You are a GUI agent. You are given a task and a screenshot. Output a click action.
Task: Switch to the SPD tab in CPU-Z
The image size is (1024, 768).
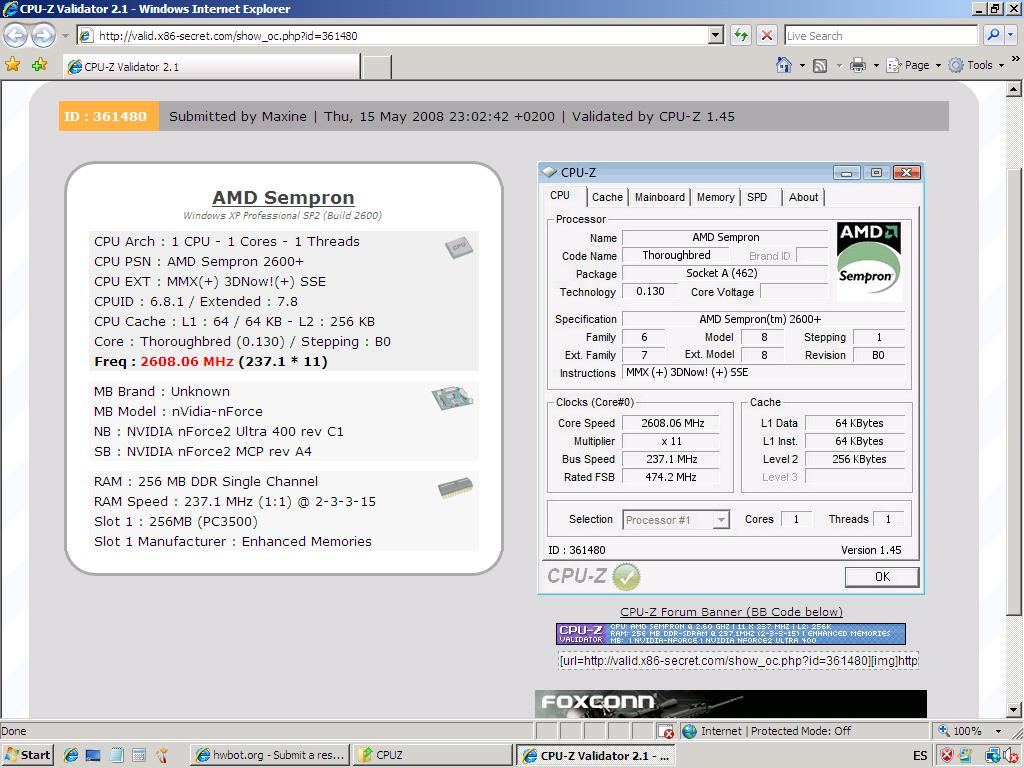[757, 197]
